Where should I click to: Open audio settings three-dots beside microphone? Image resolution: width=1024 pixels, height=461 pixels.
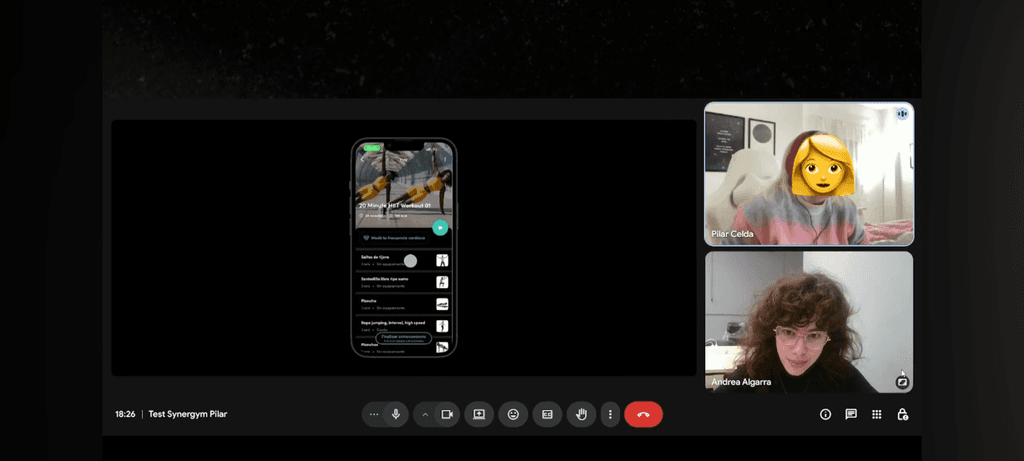[374, 415]
